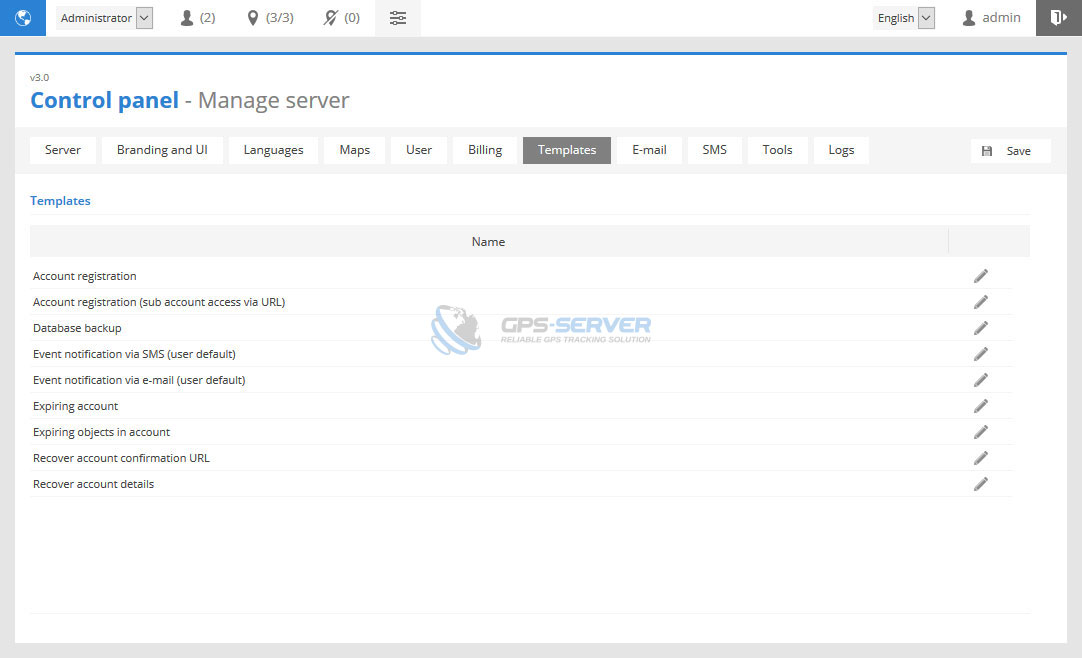Image resolution: width=1082 pixels, height=658 pixels.
Task: Edit the Account registration template
Action: 980,276
